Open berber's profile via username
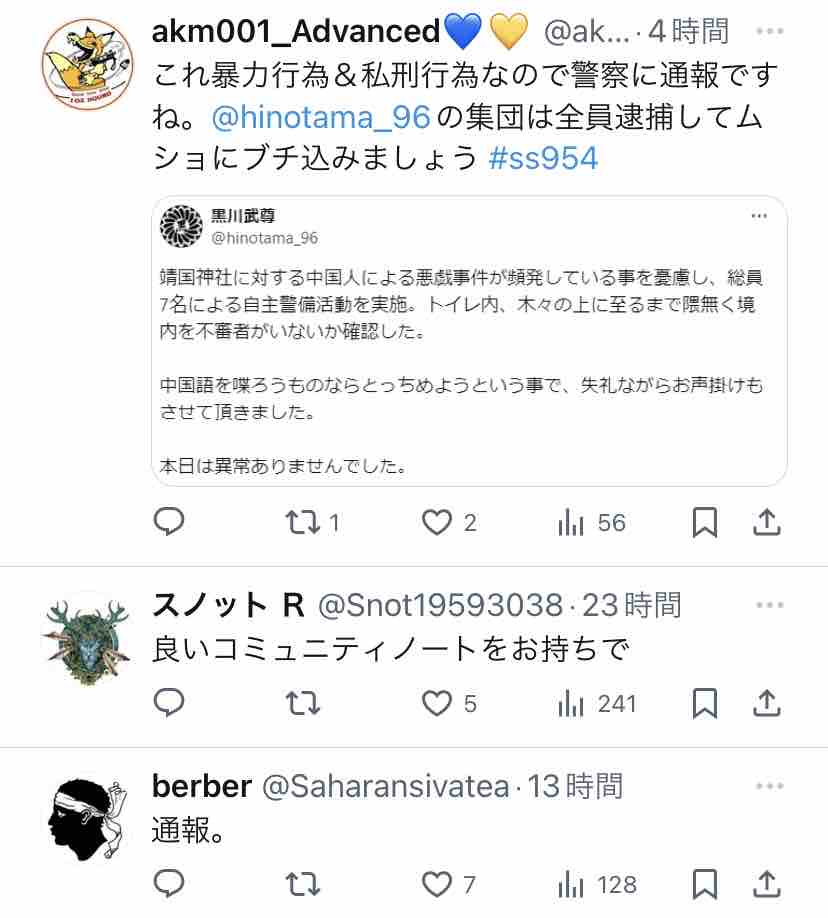Viewport: 828px width, 918px height. [202, 786]
